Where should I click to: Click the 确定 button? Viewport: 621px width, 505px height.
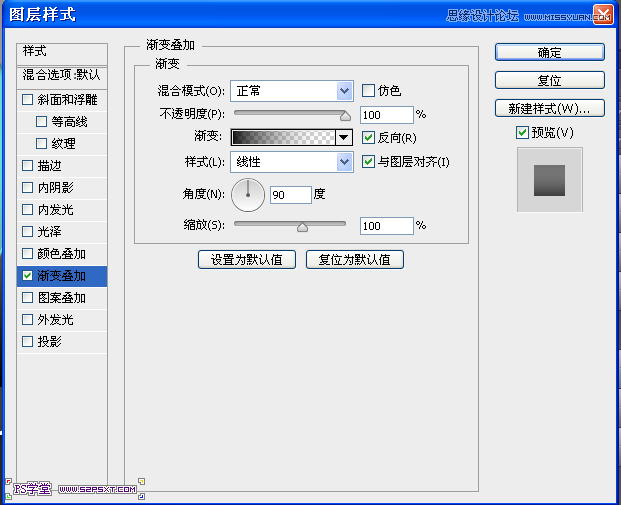click(x=550, y=52)
